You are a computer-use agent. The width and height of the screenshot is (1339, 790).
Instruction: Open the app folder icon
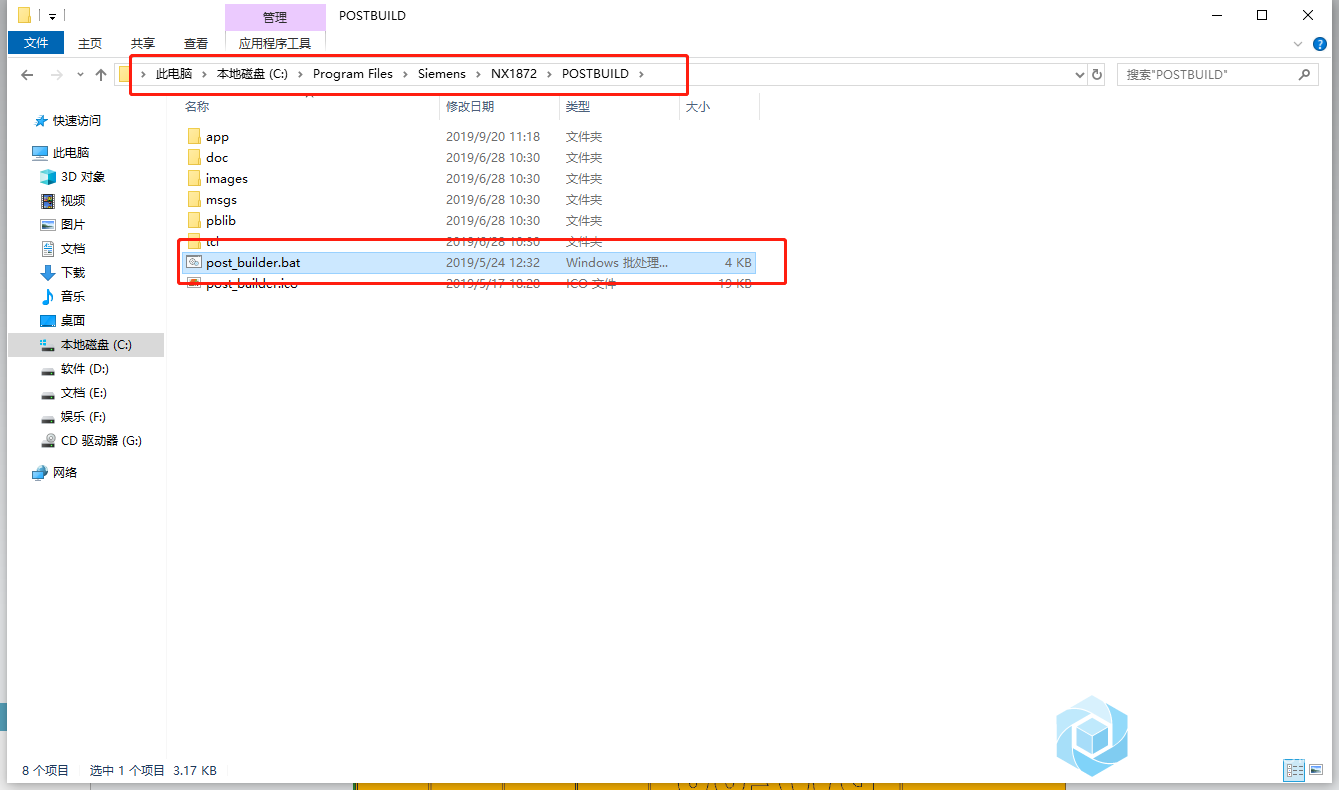tap(194, 136)
